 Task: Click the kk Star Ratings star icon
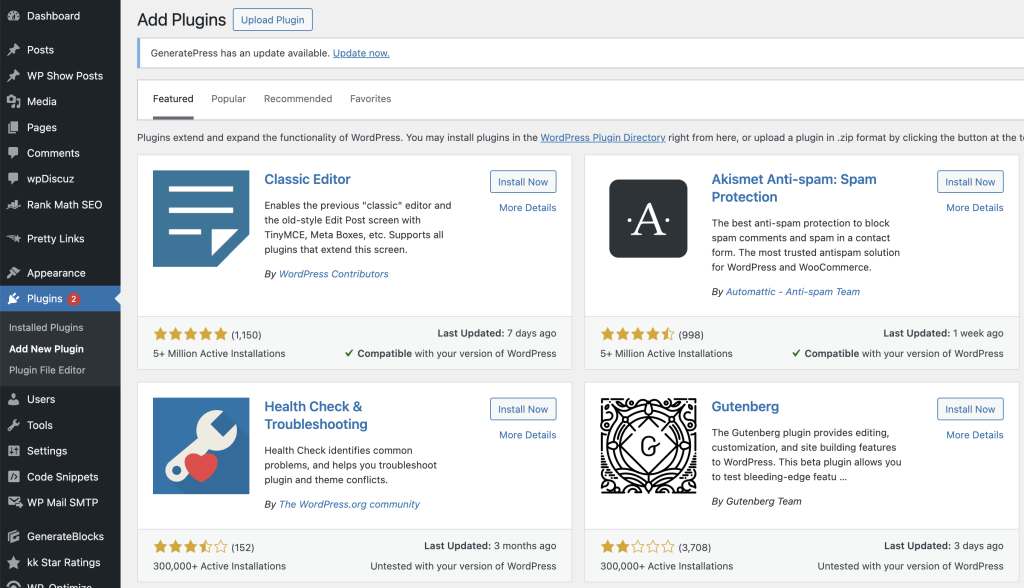pyautogui.click(x=13, y=563)
